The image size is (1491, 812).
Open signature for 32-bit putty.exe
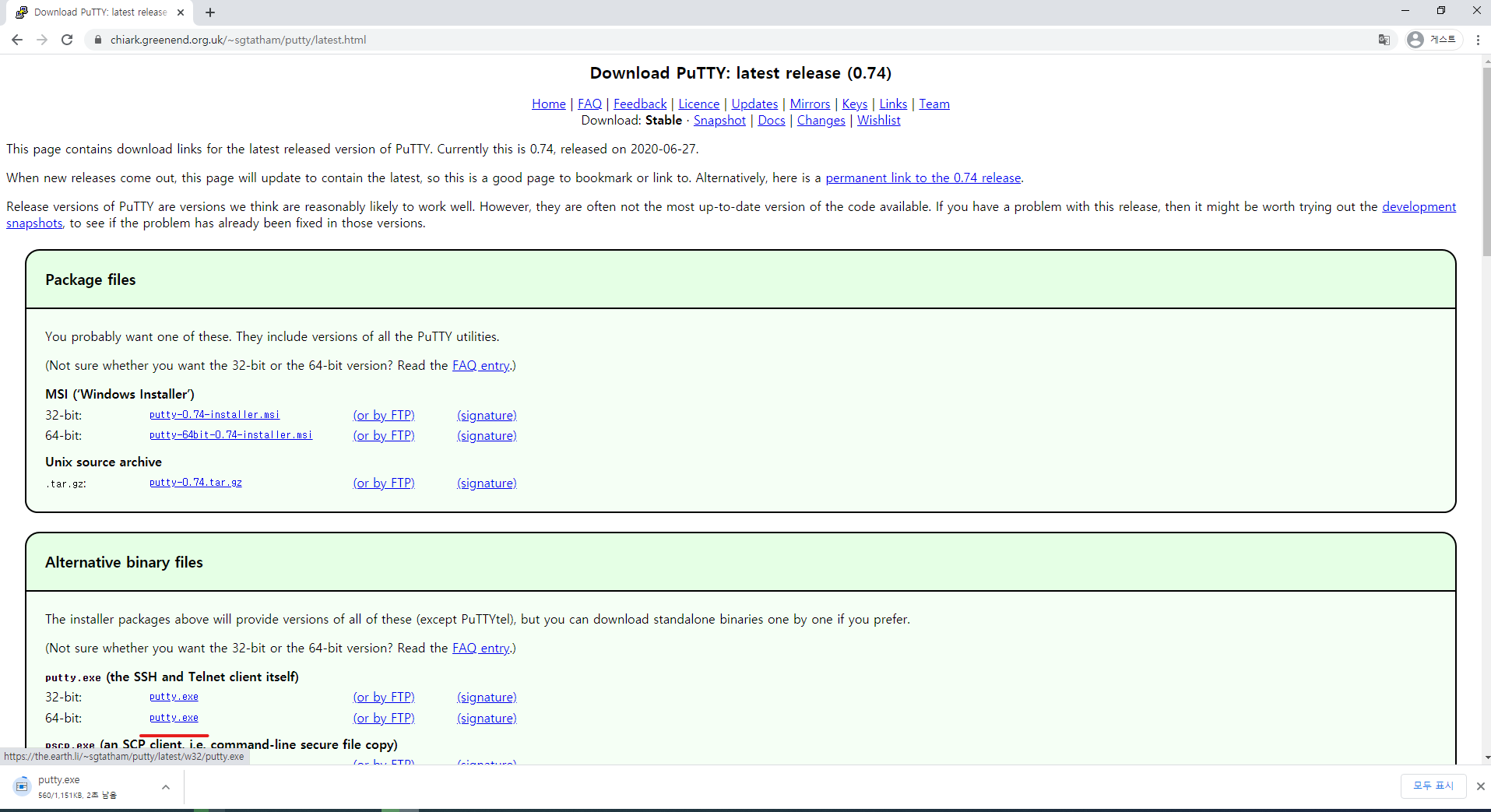[487, 697]
